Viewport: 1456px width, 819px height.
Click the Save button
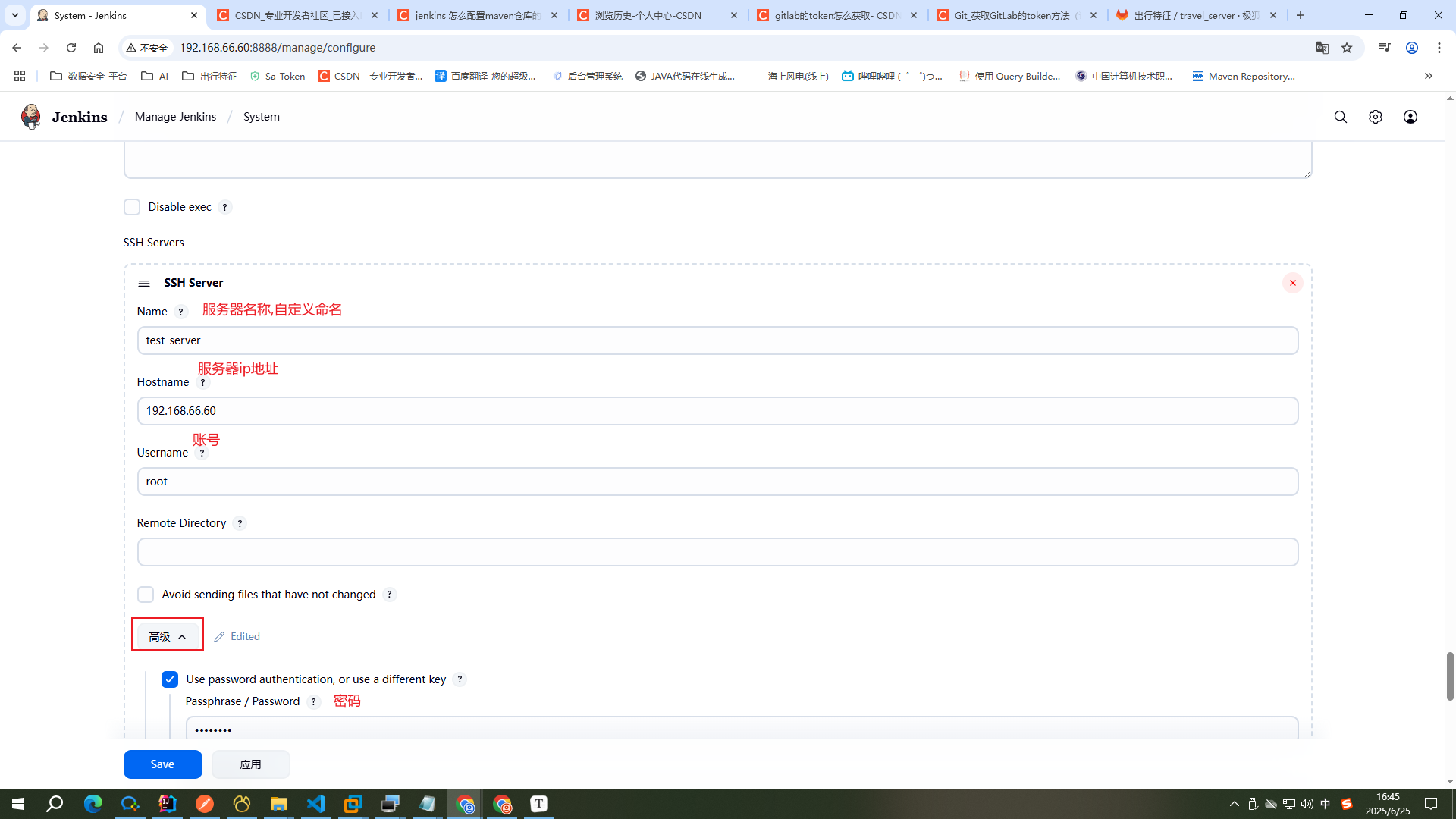(x=162, y=764)
